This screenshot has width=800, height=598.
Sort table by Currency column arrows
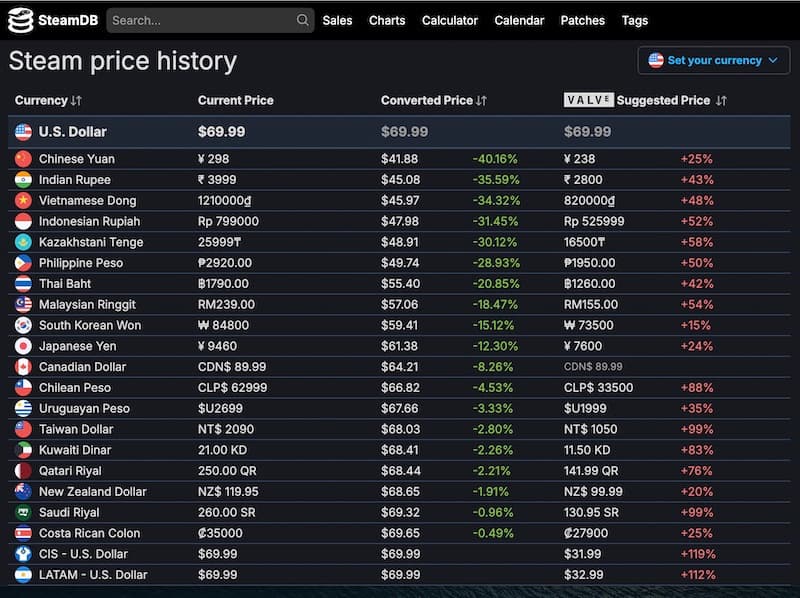[x=77, y=101]
